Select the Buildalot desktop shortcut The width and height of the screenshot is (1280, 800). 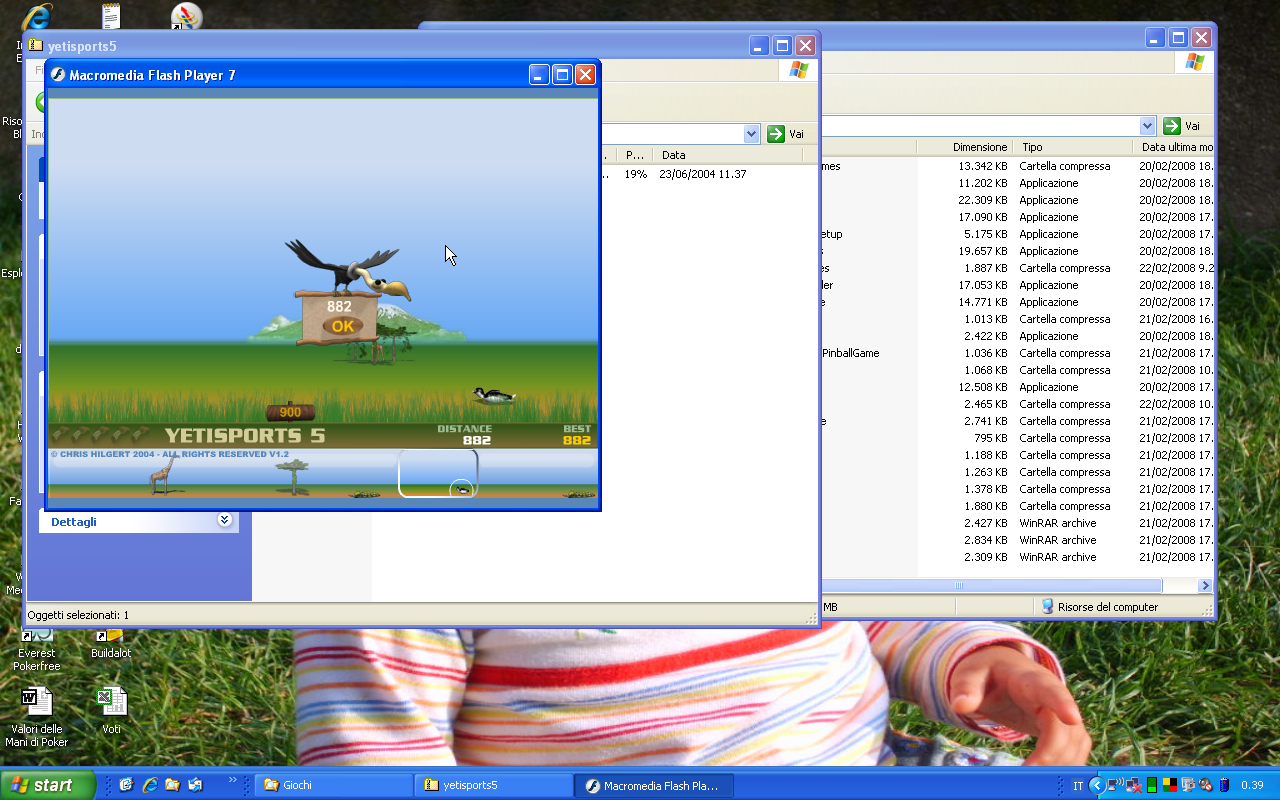coord(111,642)
